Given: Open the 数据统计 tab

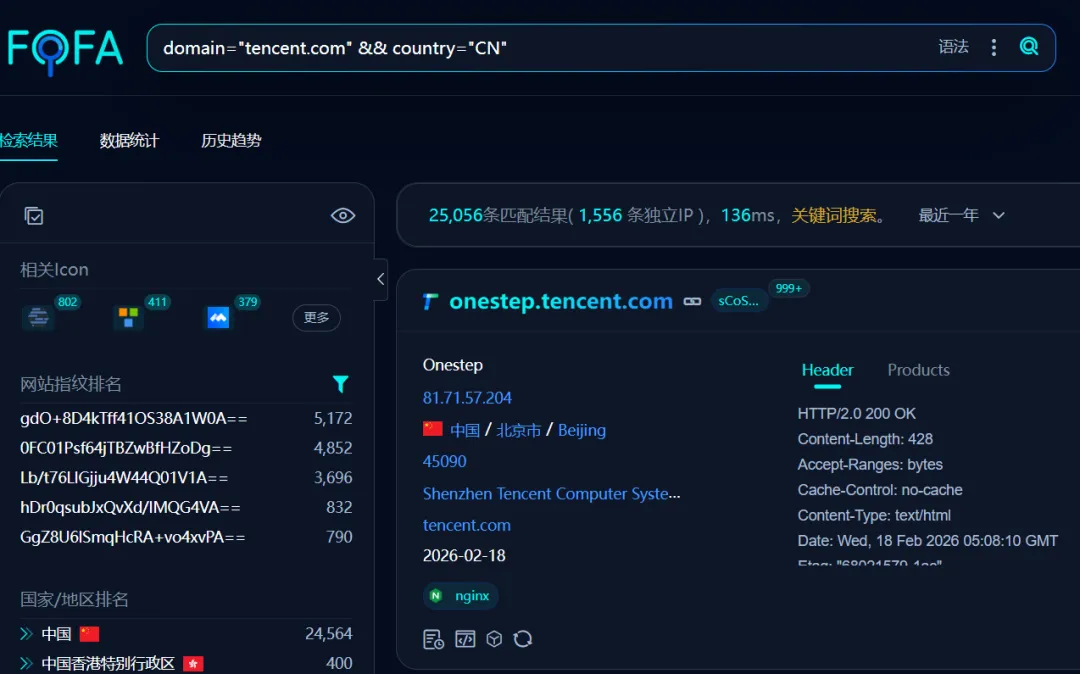Looking at the screenshot, I should (129, 141).
